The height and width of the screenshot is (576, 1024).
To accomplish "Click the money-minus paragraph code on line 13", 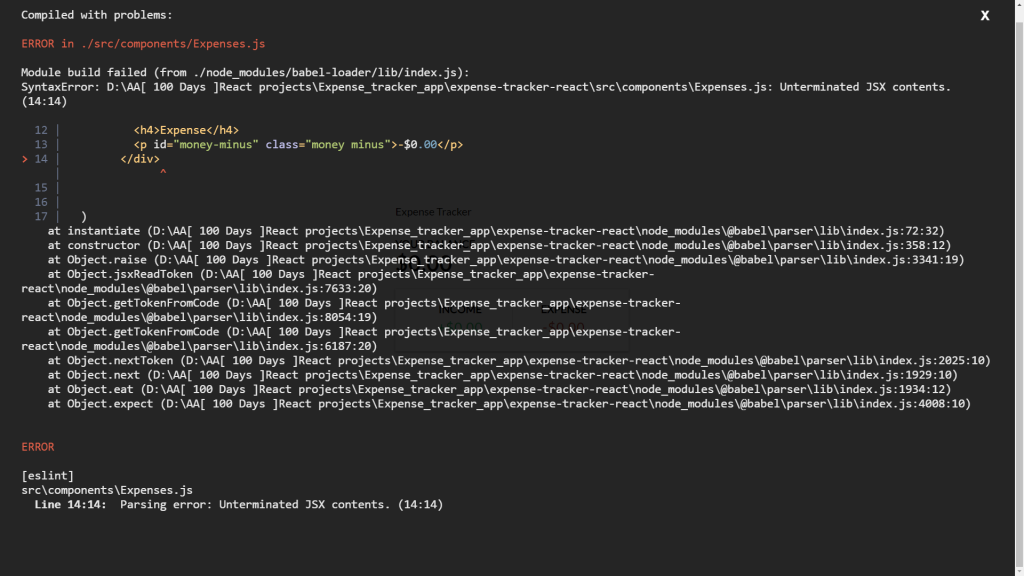I will click(298, 144).
